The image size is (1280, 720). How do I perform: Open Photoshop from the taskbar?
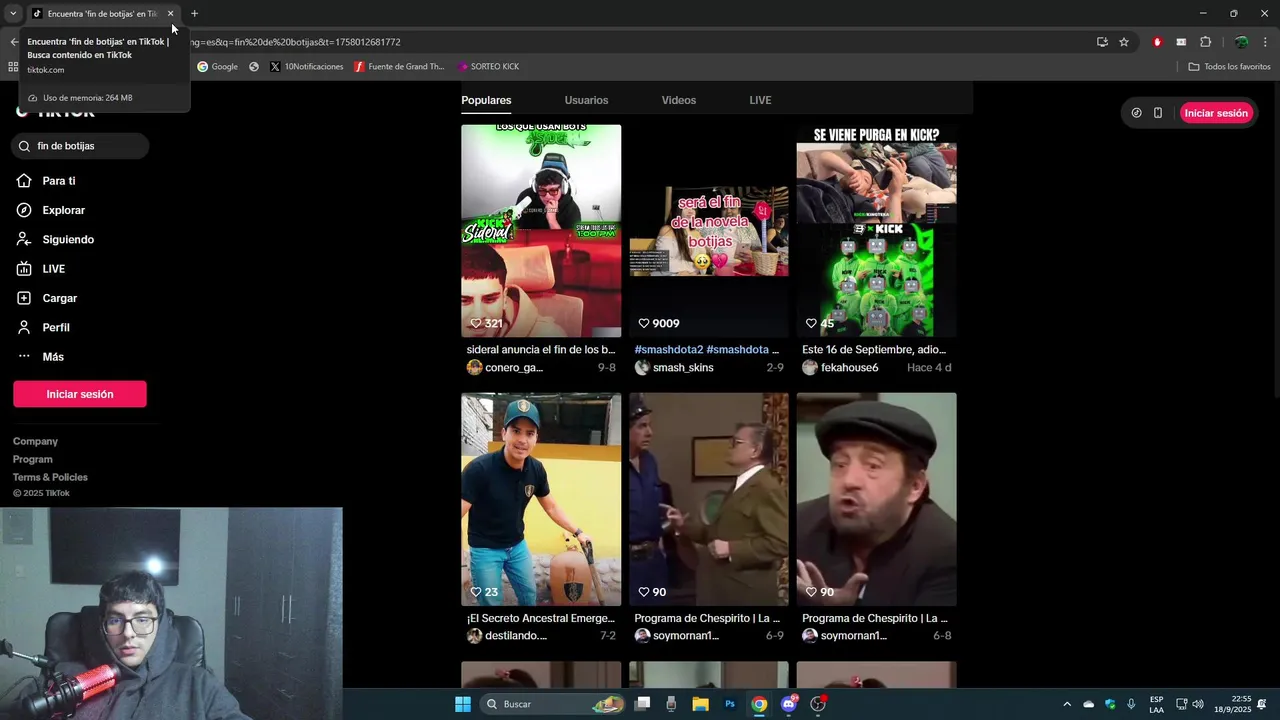pyautogui.click(x=730, y=704)
